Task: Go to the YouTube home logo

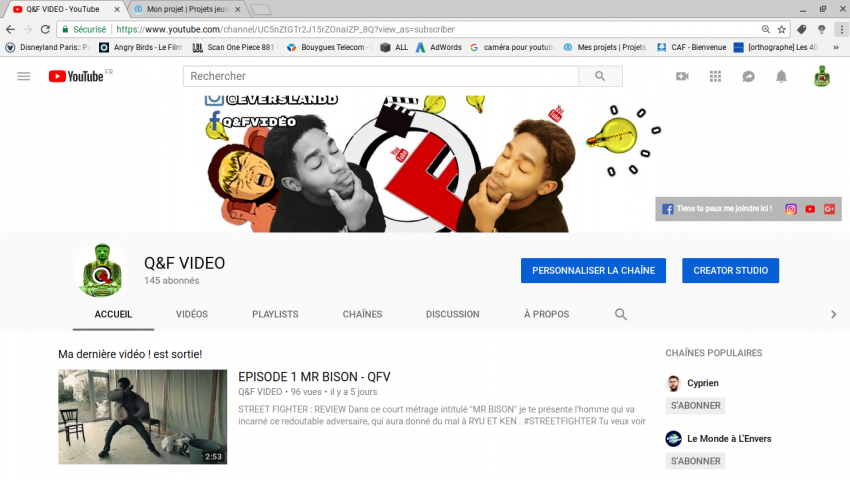Action: [76, 76]
